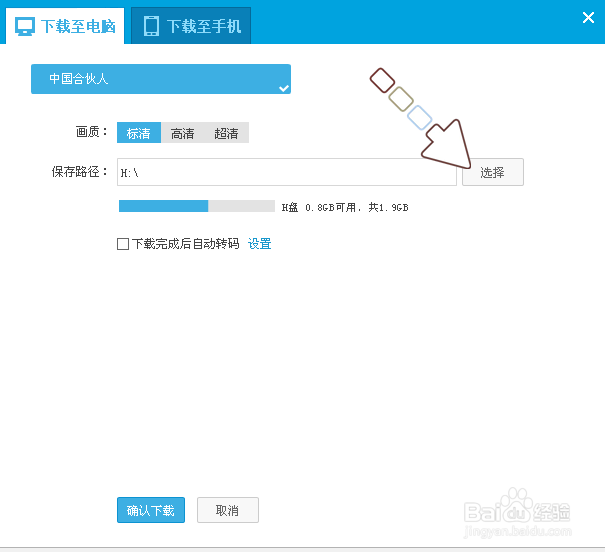Enable 下载完成后自动转码 checkbox
This screenshot has width=605, height=552.
click(123, 244)
